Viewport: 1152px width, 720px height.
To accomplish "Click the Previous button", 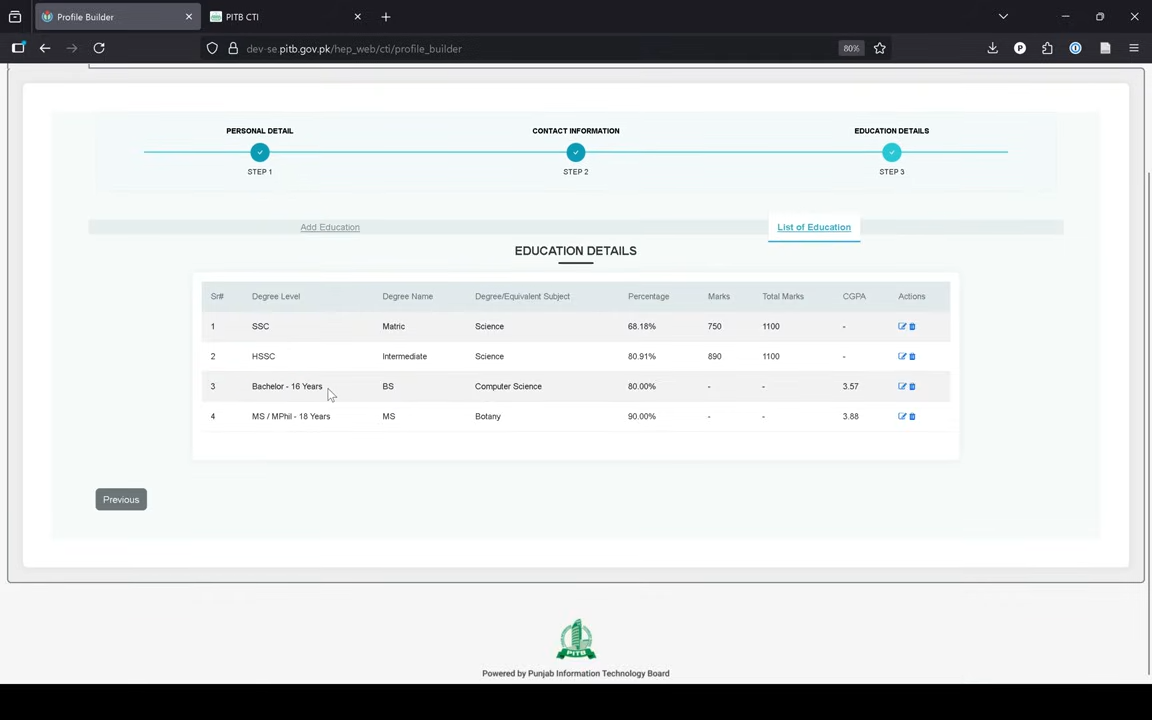I will (x=121, y=499).
